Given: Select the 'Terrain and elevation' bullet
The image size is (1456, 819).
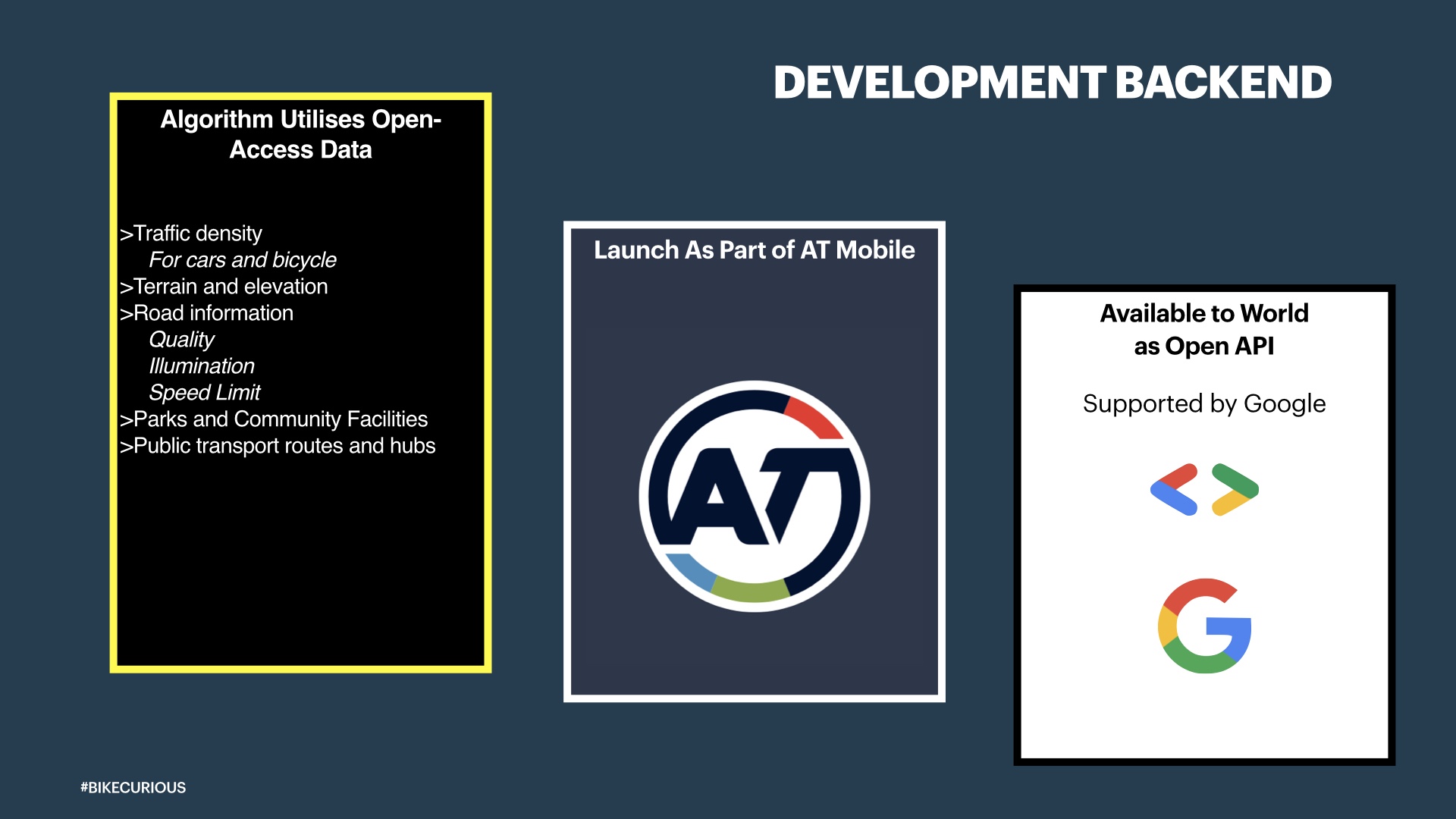Looking at the screenshot, I should click(230, 287).
